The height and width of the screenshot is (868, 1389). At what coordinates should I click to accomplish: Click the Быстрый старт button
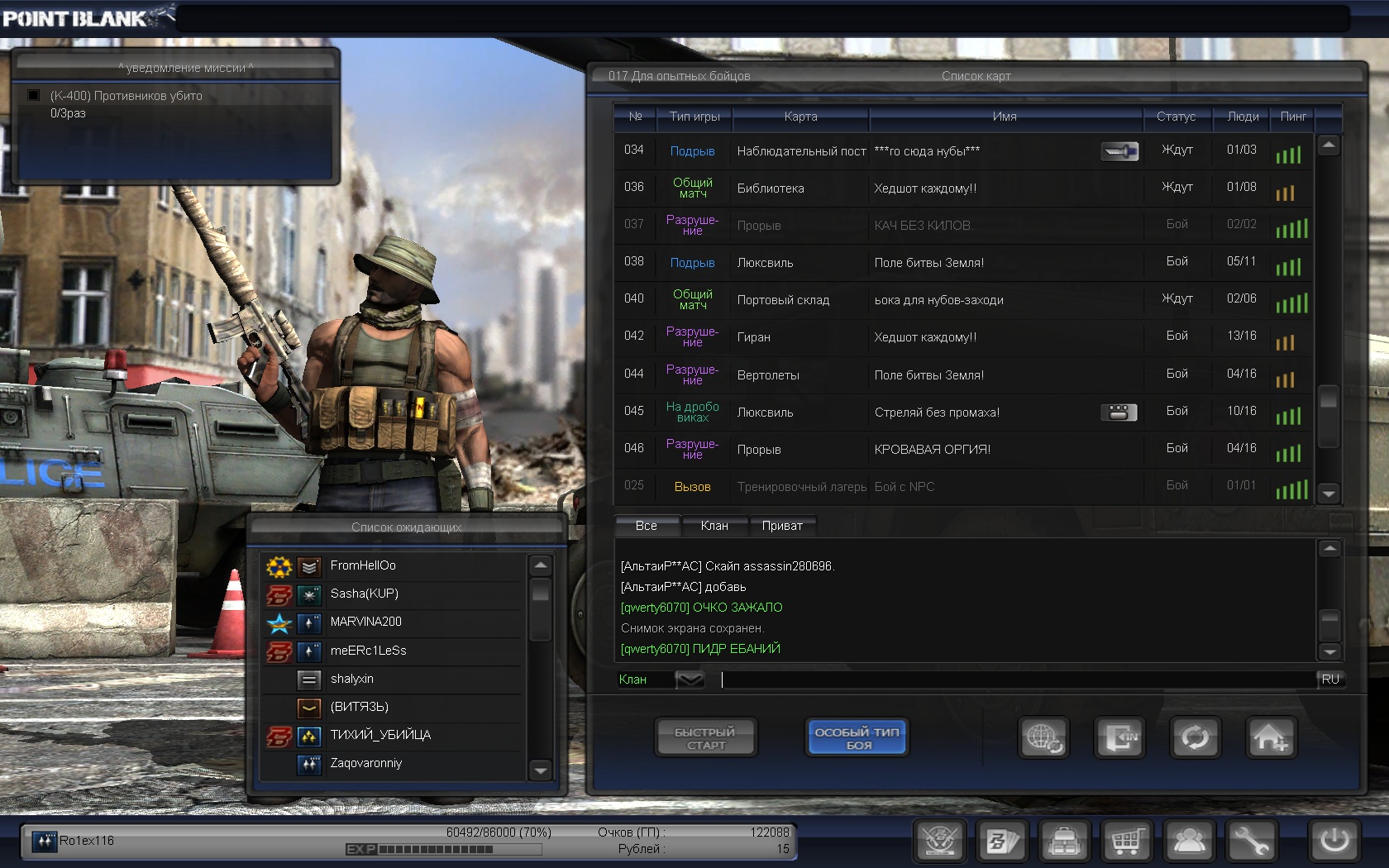click(x=706, y=738)
